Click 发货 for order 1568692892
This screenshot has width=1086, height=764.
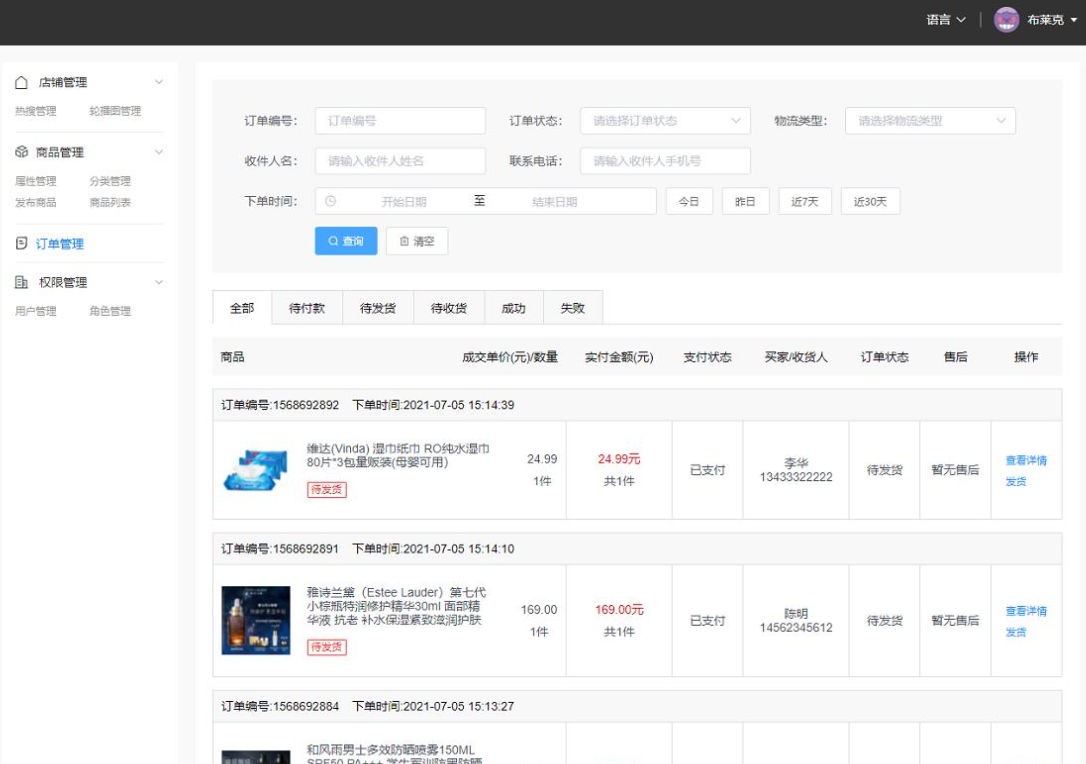click(x=1016, y=481)
